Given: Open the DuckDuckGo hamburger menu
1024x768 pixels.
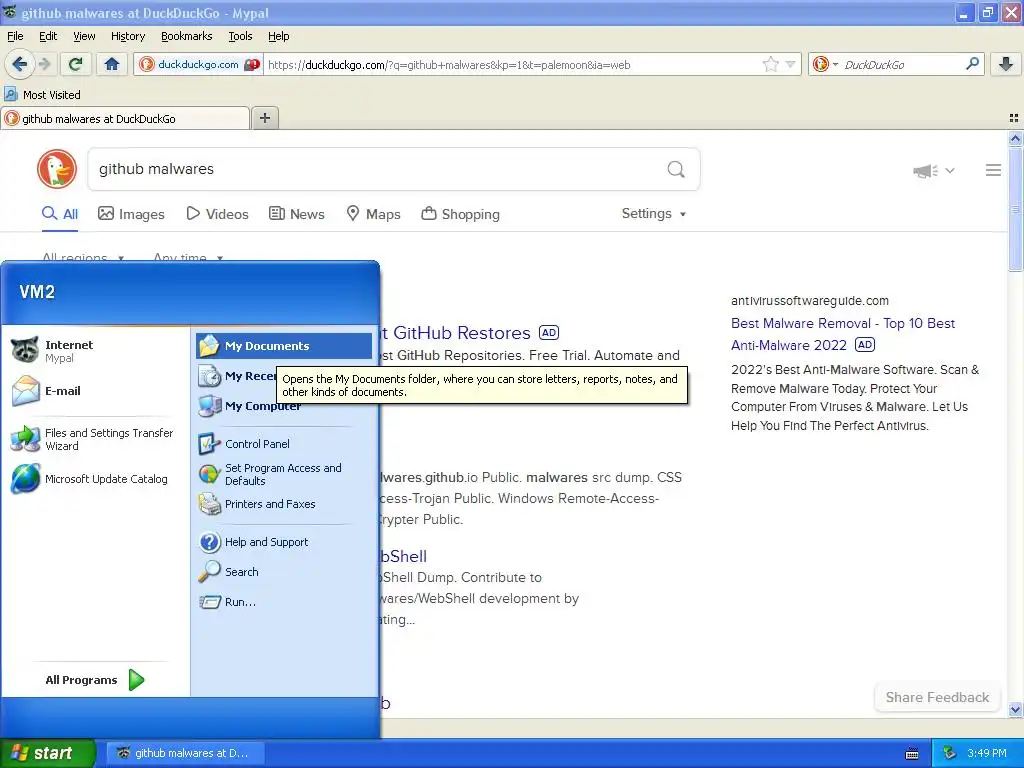Looking at the screenshot, I should pyautogui.click(x=993, y=170).
